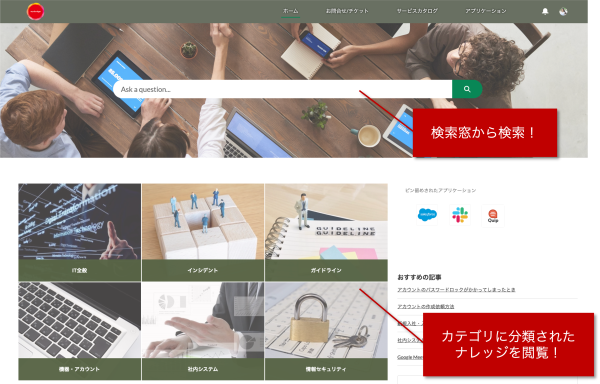This screenshot has width=600, height=384.
Task: Open the laptop keyboard account category tile
Action: point(80,331)
